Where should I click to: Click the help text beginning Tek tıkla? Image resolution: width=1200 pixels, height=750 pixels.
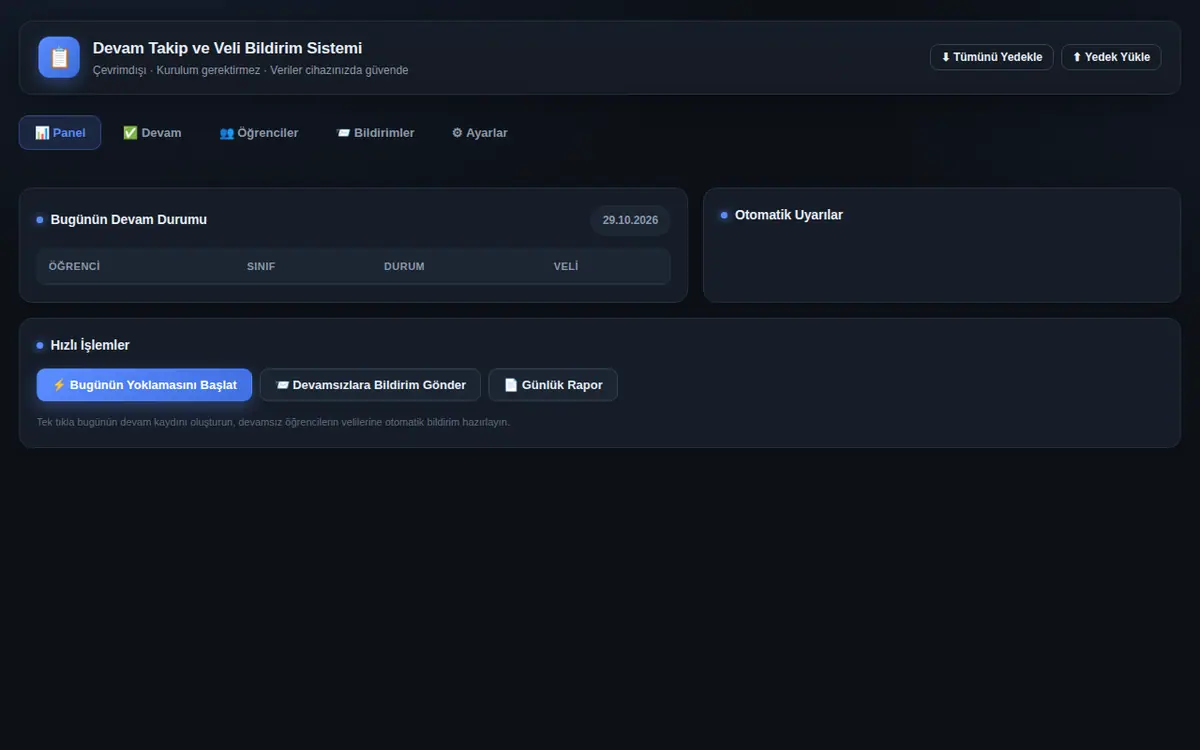coord(273,422)
